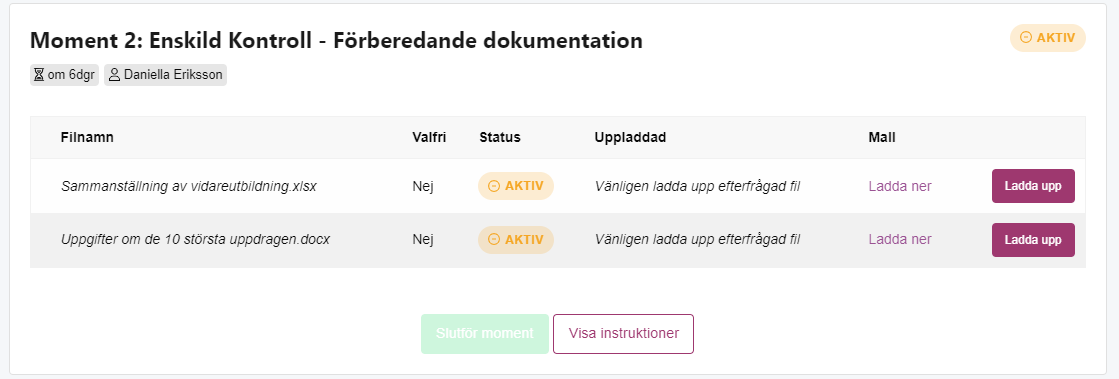Click the person icon beside Daniella Eriksson
Screen dimensions: 1119x379
pyautogui.click(x=114, y=76)
